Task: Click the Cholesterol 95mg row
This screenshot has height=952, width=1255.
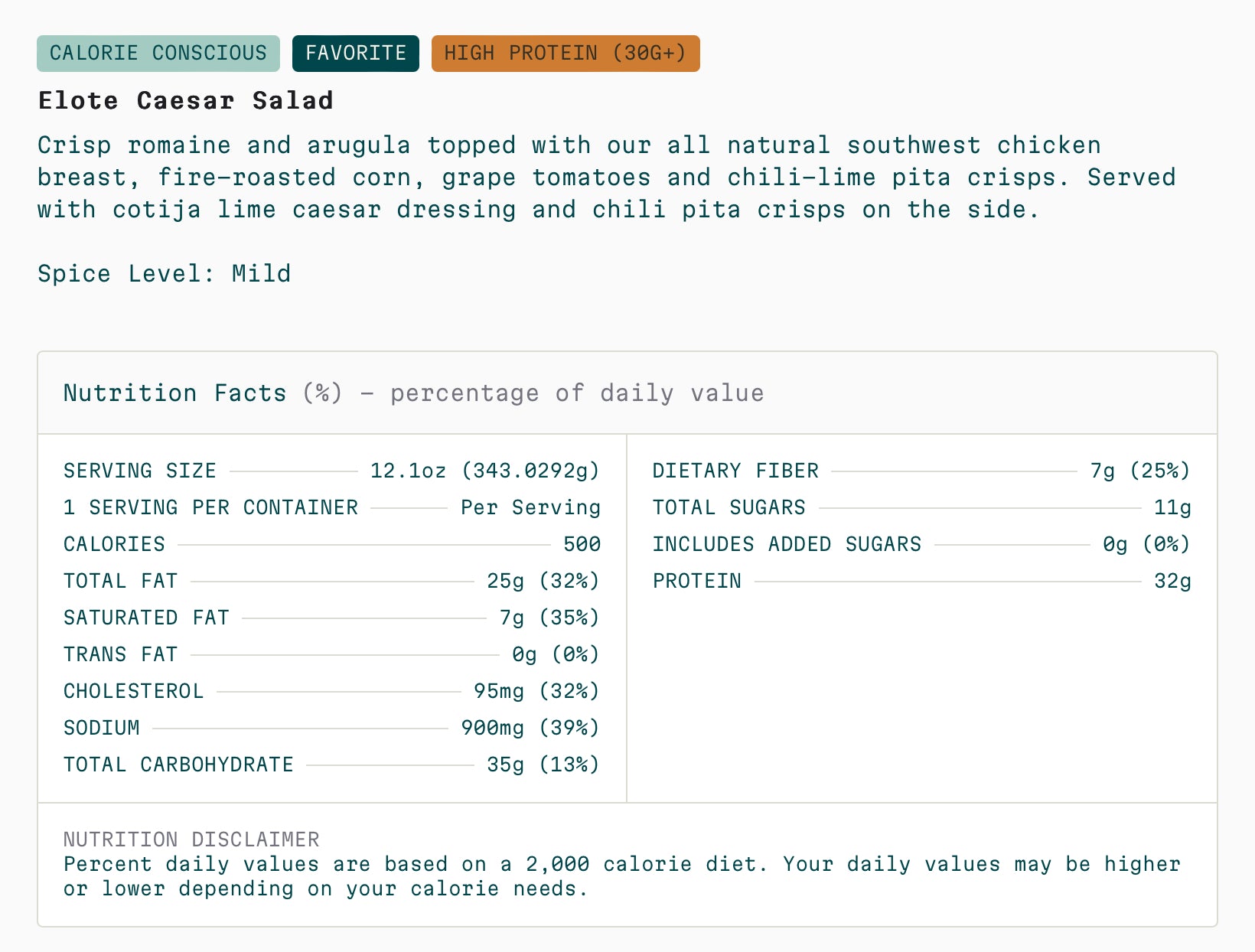Action: (x=332, y=691)
